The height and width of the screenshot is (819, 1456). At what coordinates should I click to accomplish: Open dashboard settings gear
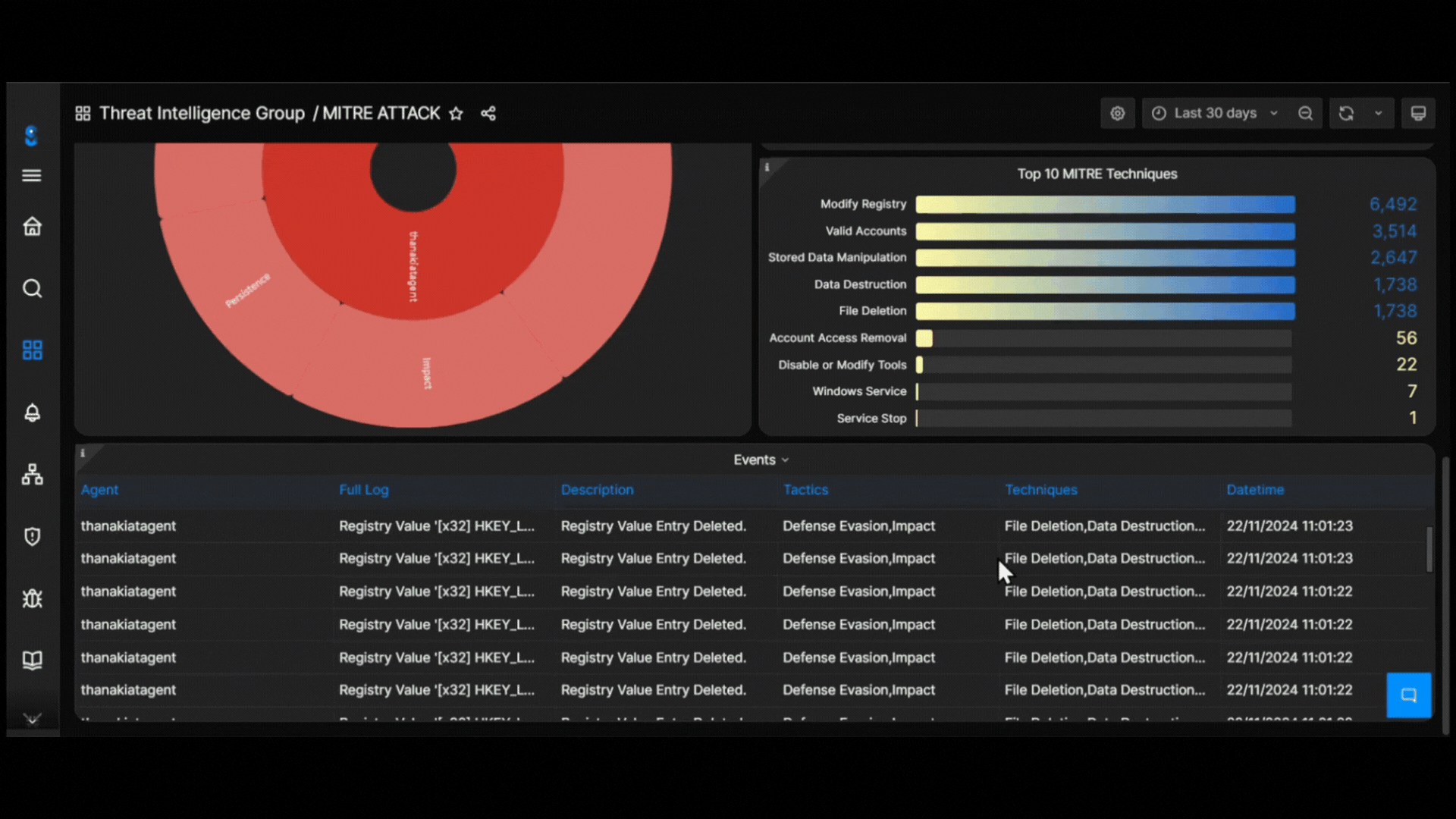[1118, 113]
